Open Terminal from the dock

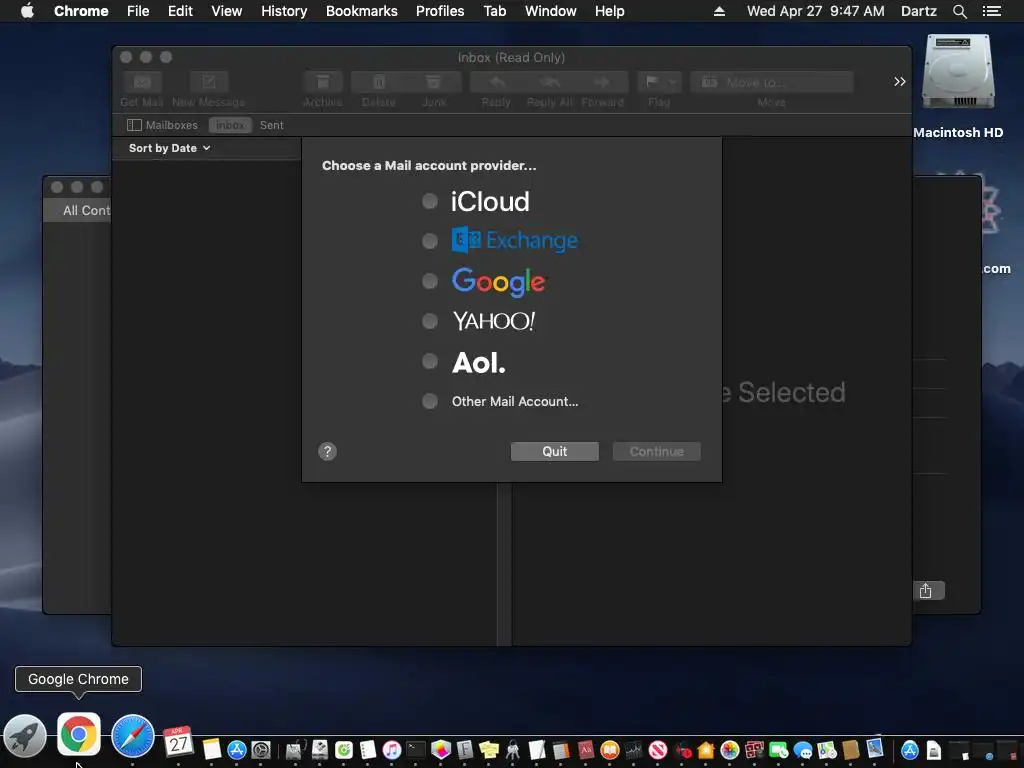pyautogui.click(x=415, y=750)
